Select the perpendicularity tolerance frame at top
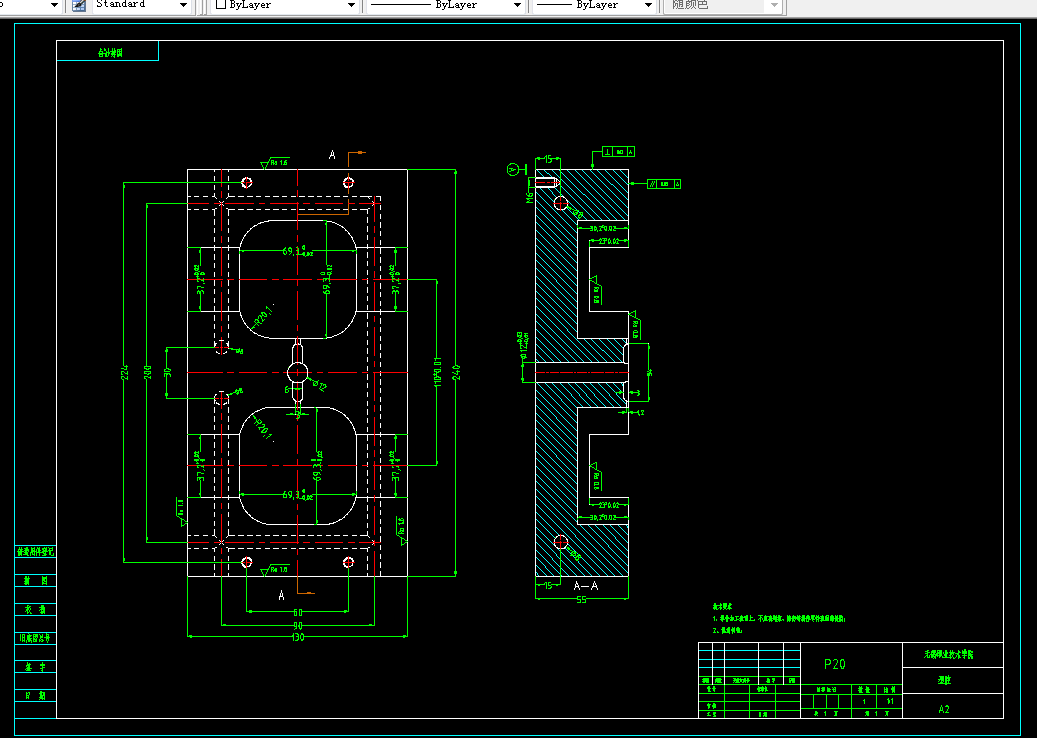Image resolution: width=1037 pixels, height=738 pixels. click(x=618, y=152)
